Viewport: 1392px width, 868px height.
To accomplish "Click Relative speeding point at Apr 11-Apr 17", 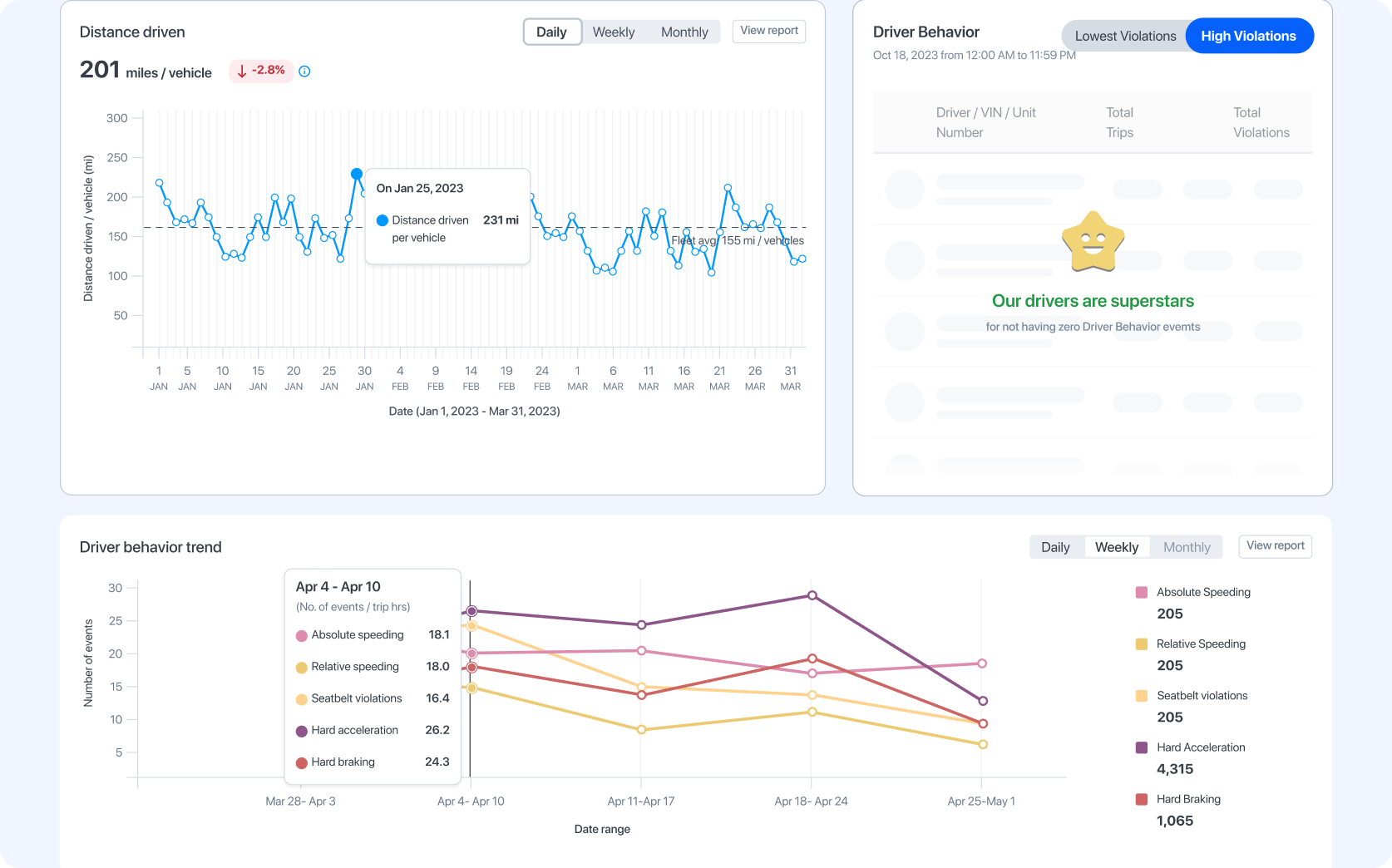I will pos(641,730).
